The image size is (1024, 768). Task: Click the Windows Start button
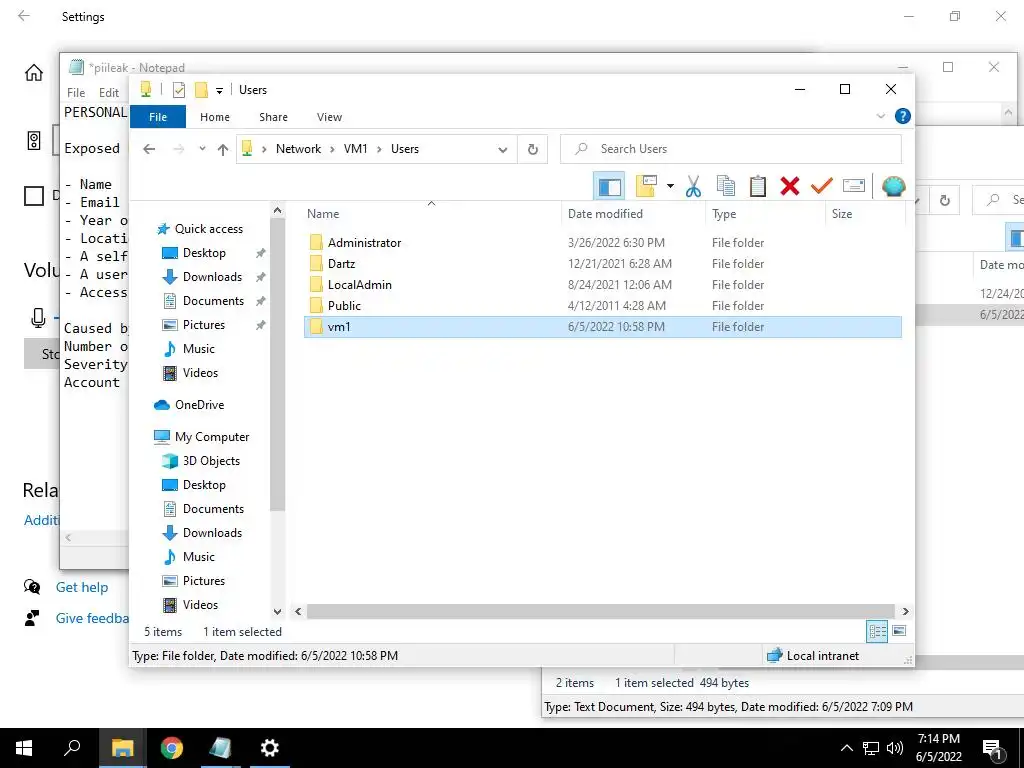pyautogui.click(x=24, y=748)
